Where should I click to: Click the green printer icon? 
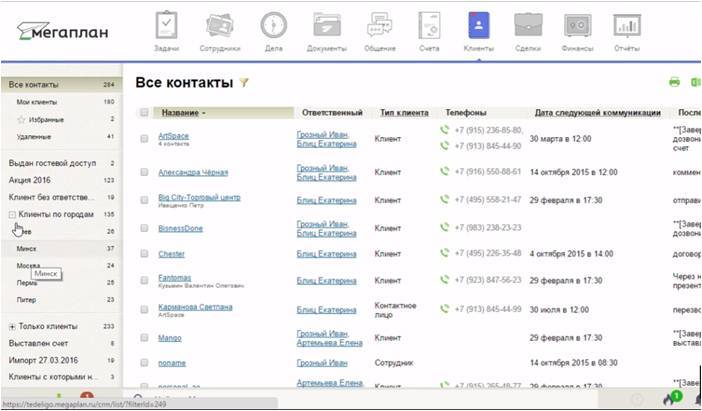(674, 82)
